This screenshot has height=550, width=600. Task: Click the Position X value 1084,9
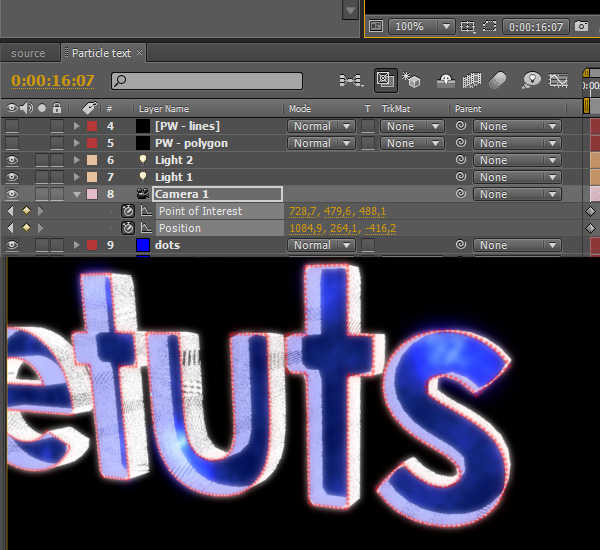point(307,228)
